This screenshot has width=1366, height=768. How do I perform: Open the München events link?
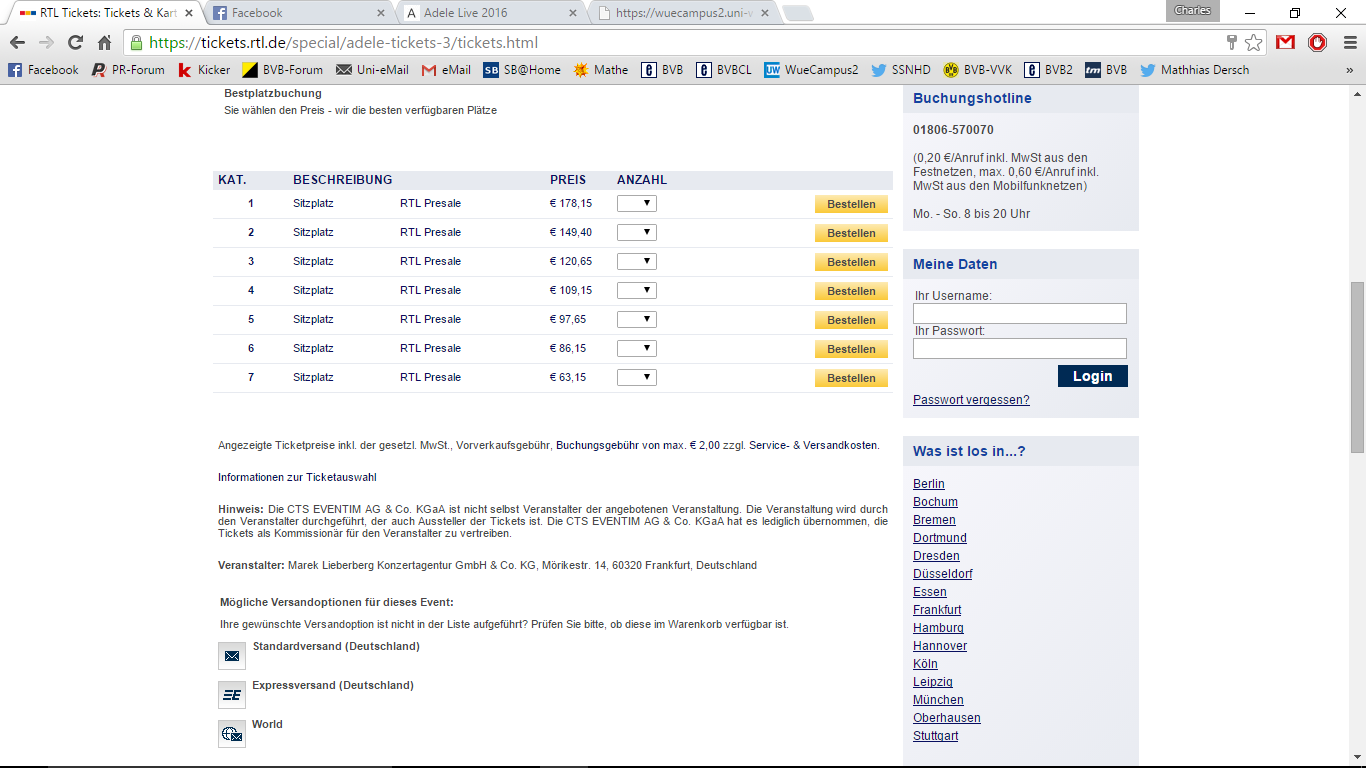click(x=938, y=700)
